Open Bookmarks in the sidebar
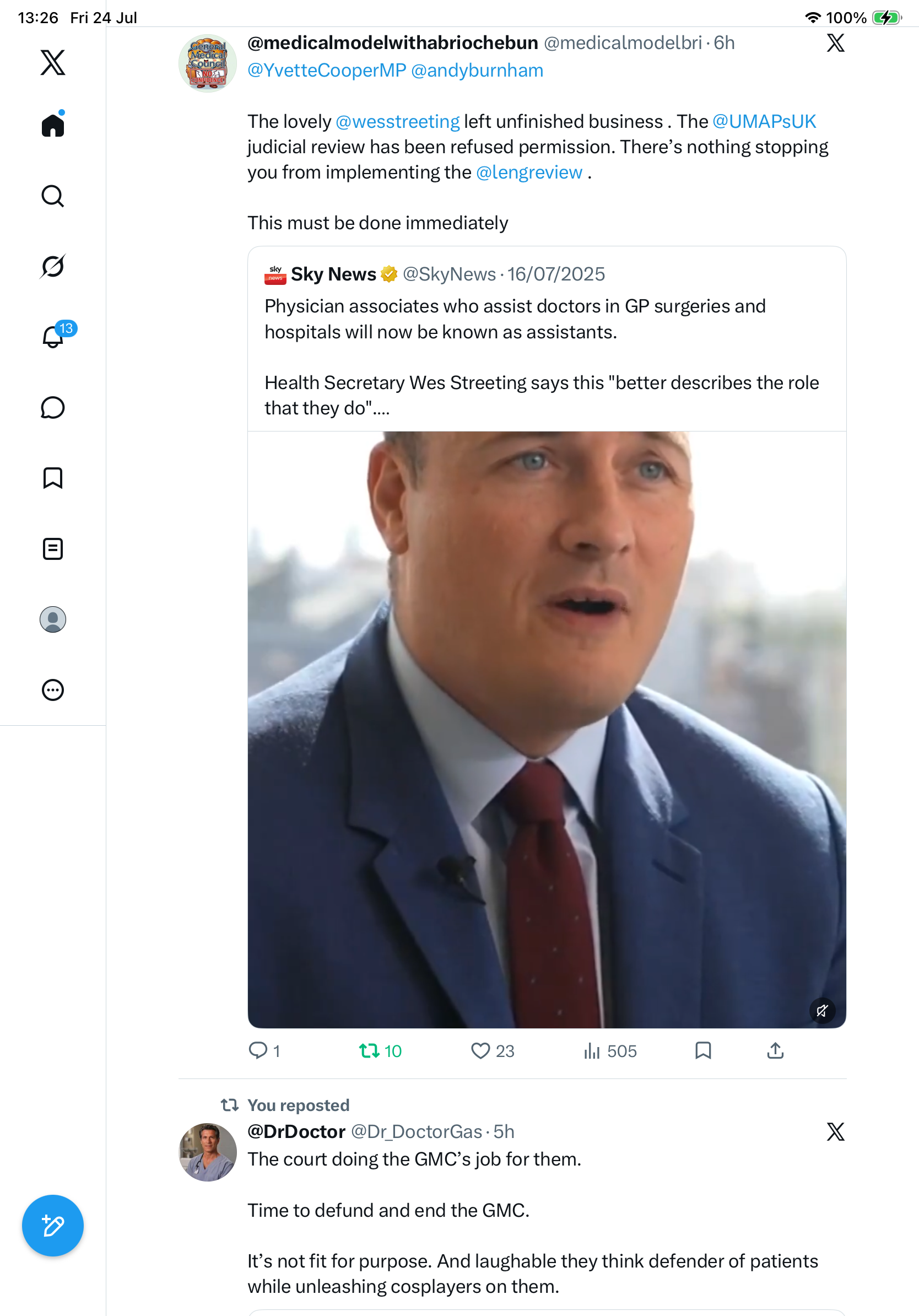This screenshot has width=919, height=1316. 53,478
